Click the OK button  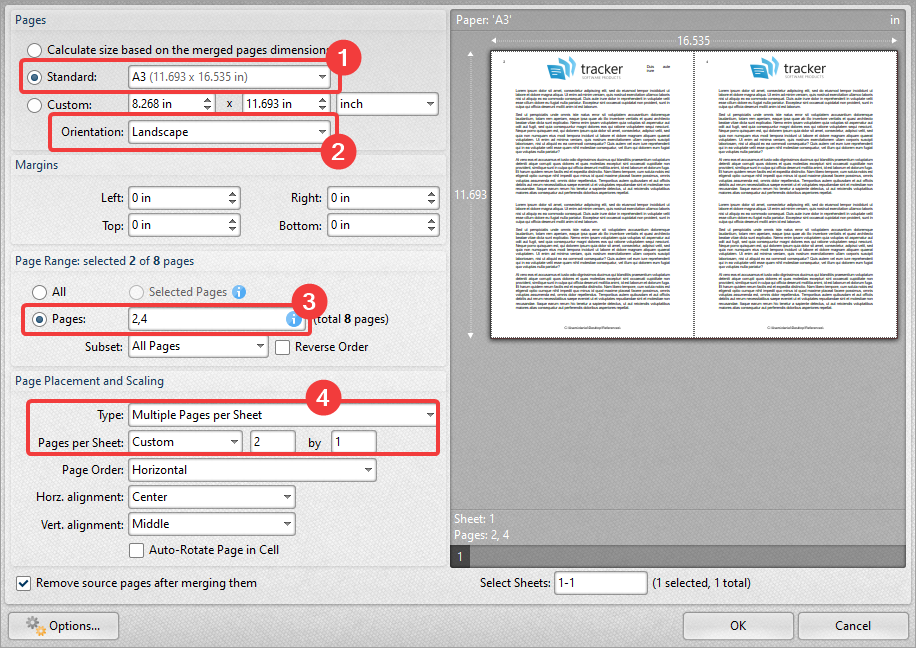[x=738, y=626]
